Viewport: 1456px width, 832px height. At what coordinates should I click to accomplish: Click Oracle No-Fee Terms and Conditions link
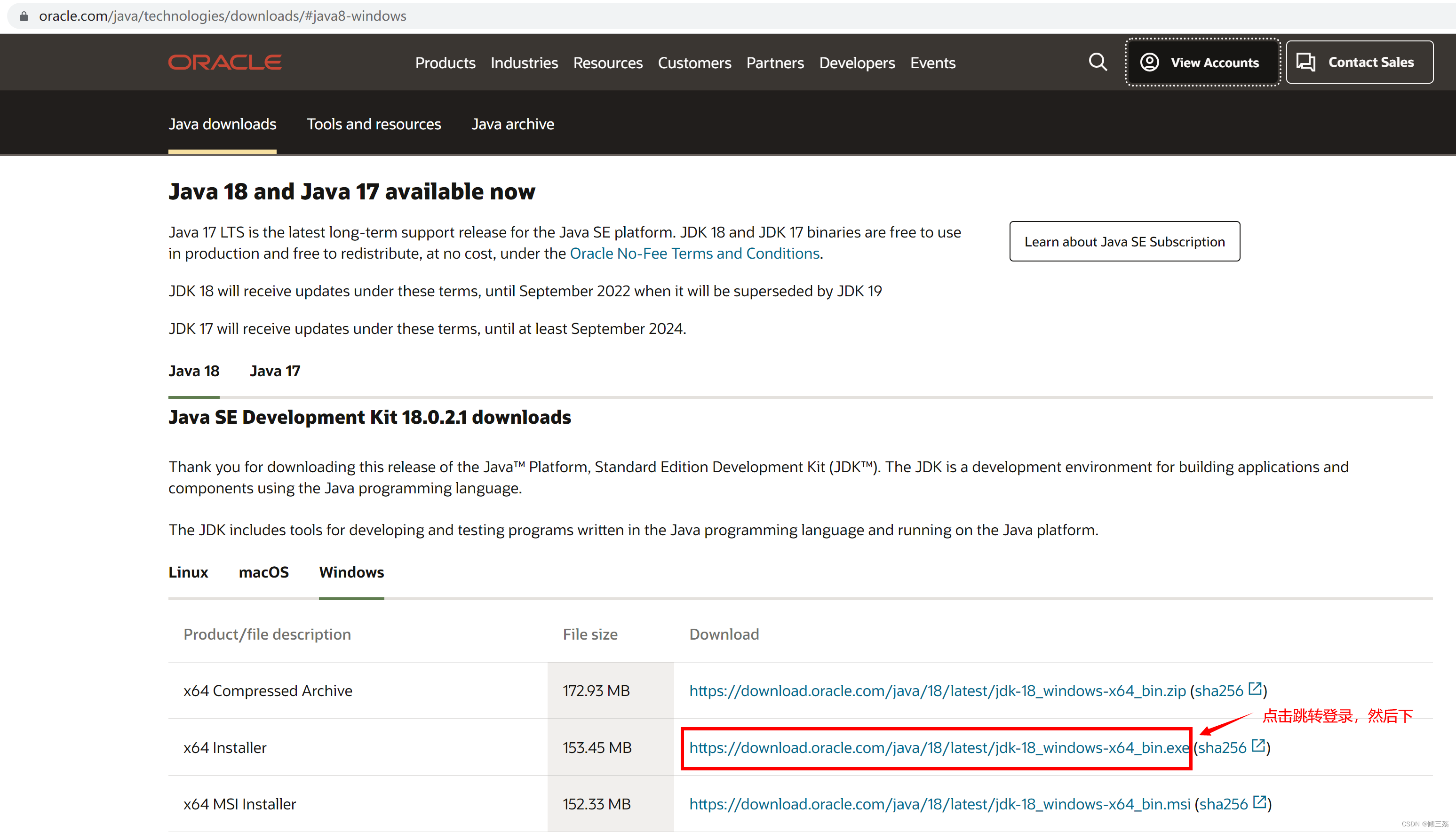click(x=693, y=253)
